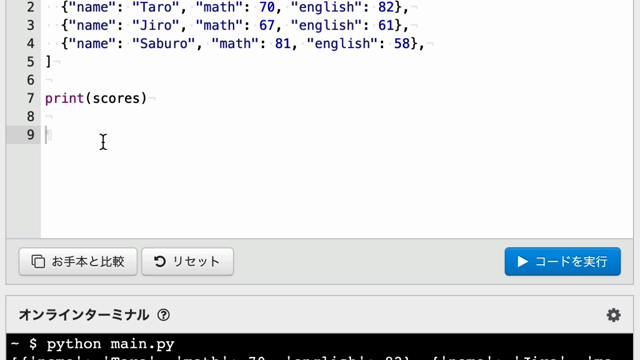Click the copy icon on お手本と比較

coord(38,261)
